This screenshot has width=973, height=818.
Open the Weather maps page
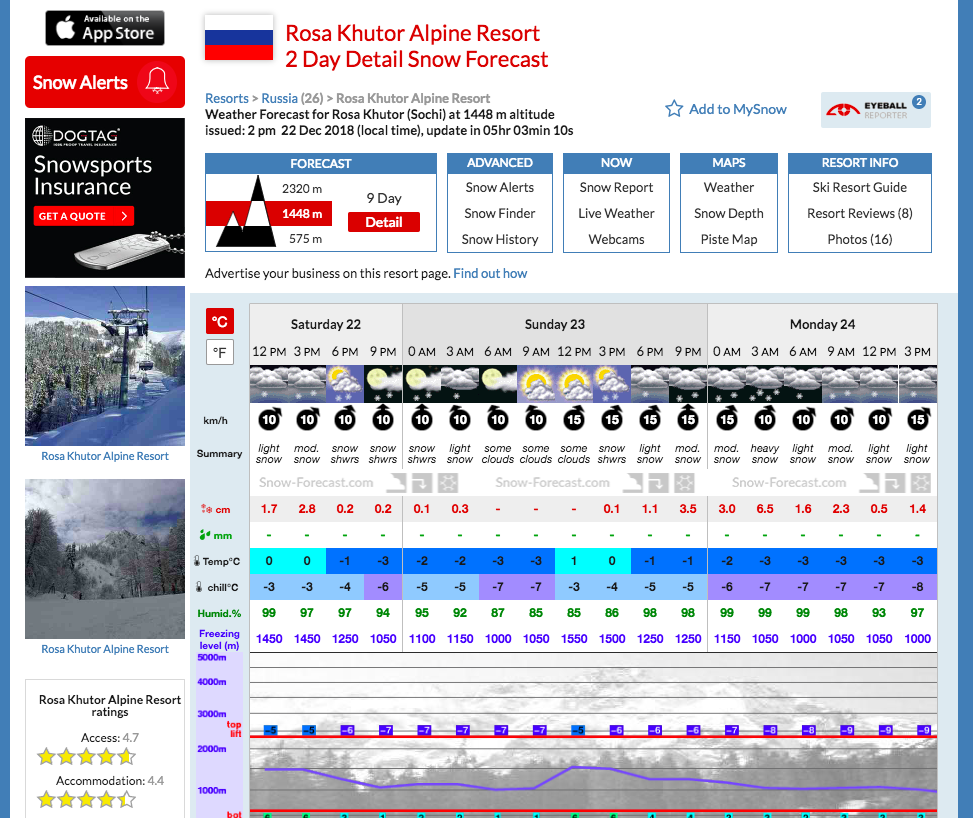pyautogui.click(x=729, y=187)
